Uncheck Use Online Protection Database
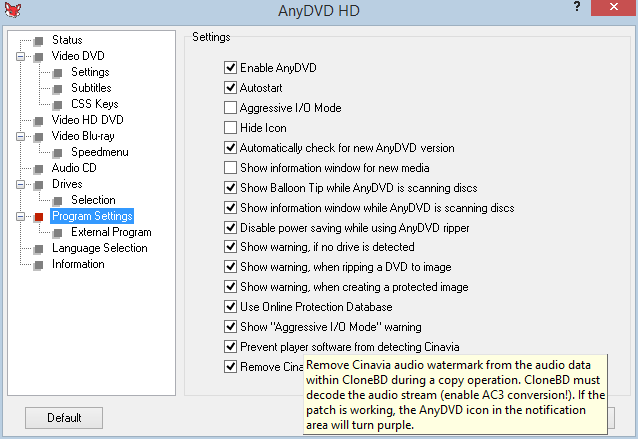Image resolution: width=638 pixels, height=439 pixels. (230, 306)
